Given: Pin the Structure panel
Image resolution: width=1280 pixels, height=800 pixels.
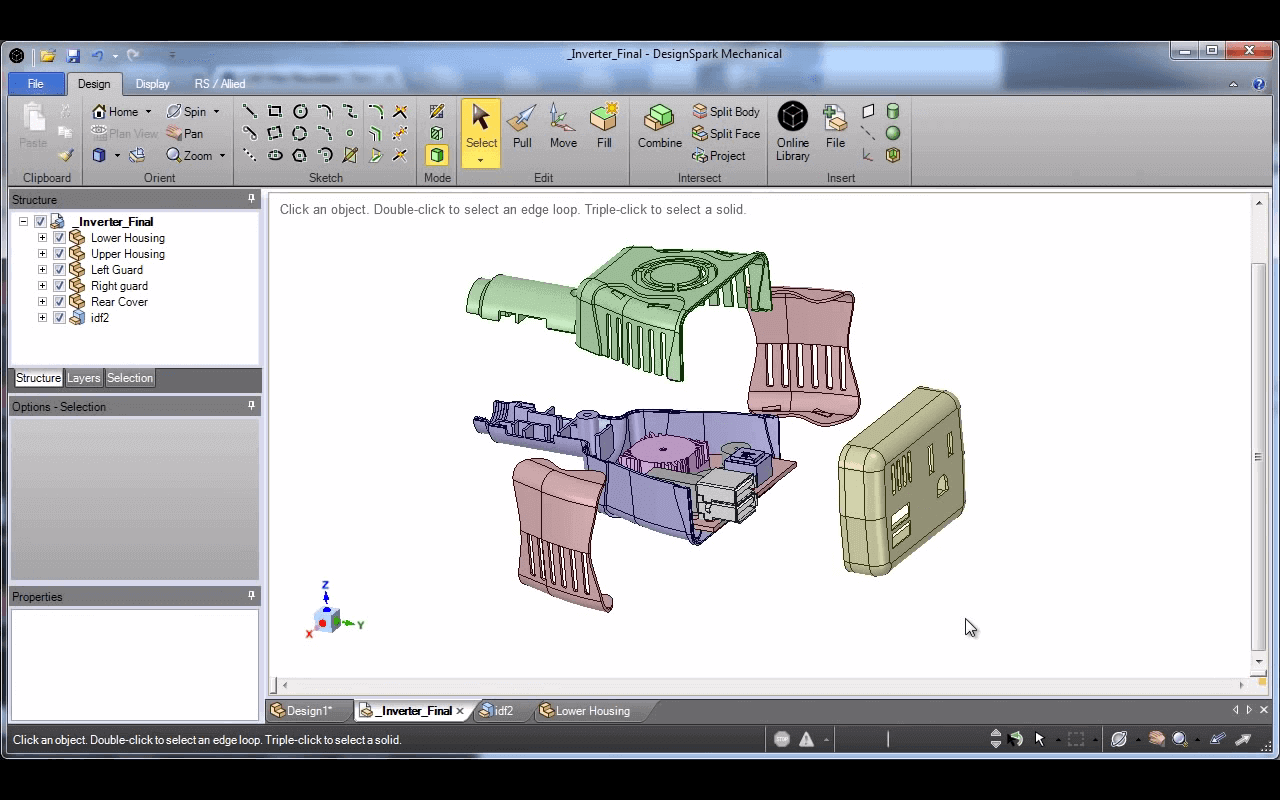Looking at the screenshot, I should coord(251,199).
